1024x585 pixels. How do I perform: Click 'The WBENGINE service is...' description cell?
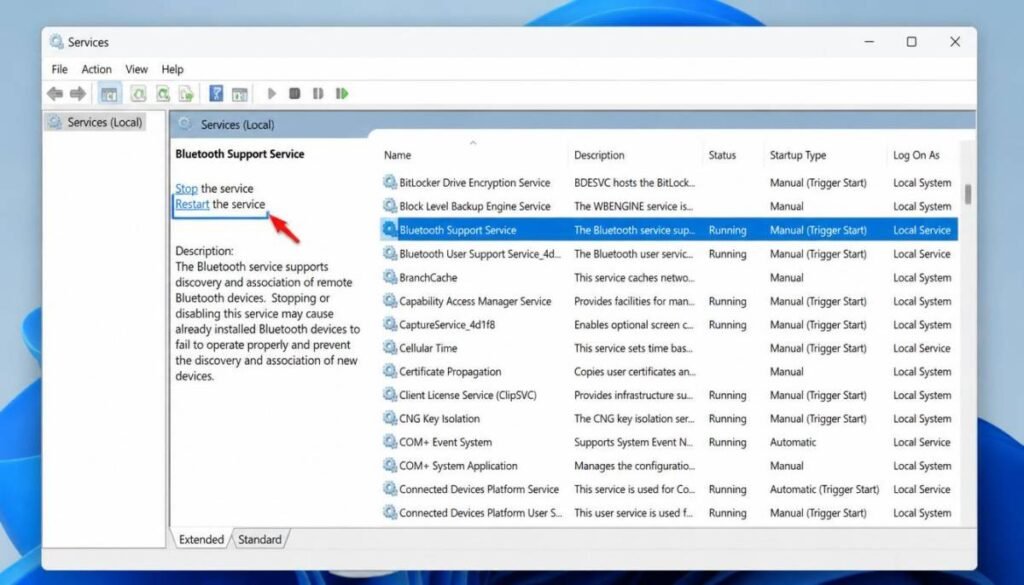click(x=633, y=206)
